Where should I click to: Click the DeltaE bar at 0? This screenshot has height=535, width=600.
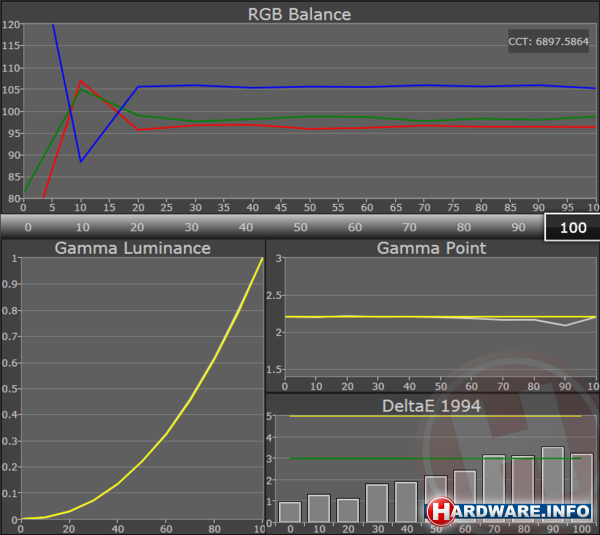click(289, 512)
